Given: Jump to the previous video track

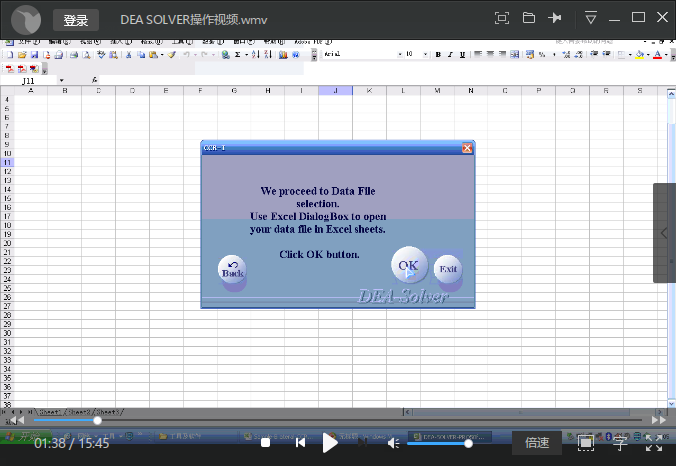Looking at the screenshot, I should coord(299,442).
